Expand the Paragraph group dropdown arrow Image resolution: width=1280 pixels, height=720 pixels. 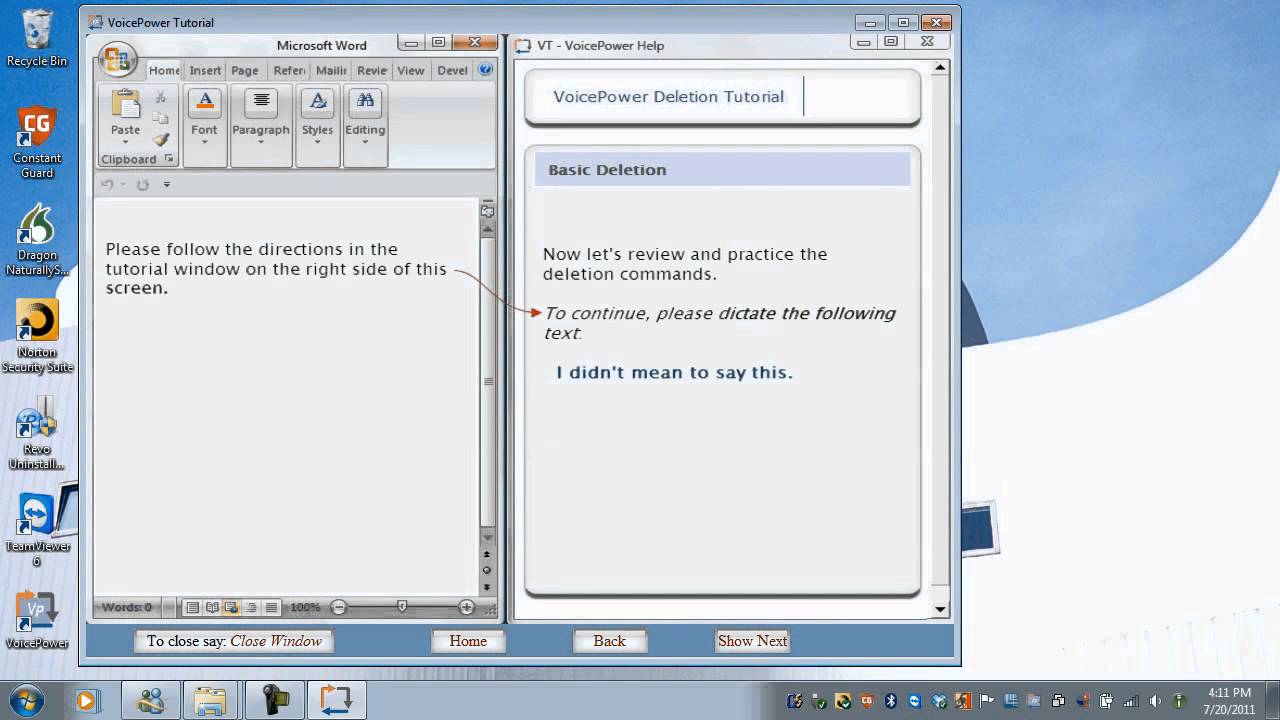tap(261, 142)
